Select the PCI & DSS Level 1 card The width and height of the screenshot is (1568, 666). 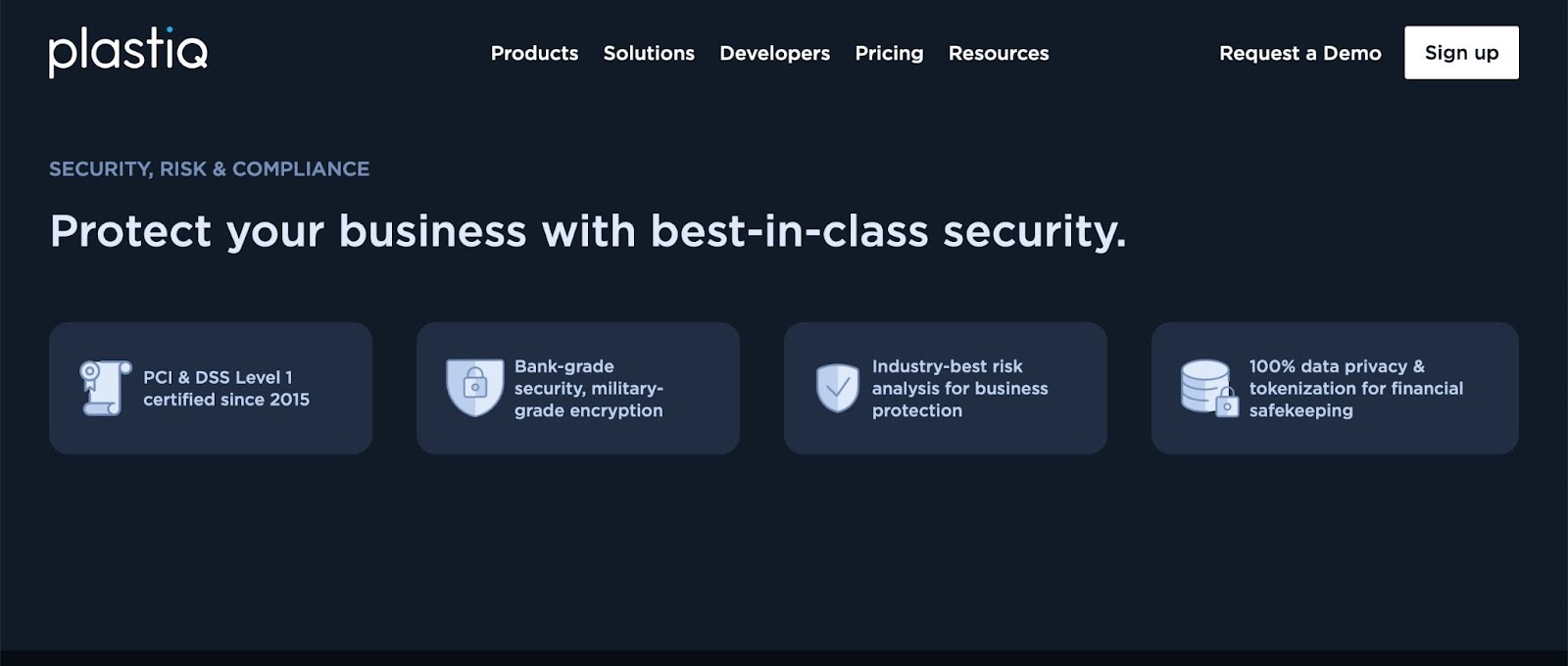pos(211,388)
